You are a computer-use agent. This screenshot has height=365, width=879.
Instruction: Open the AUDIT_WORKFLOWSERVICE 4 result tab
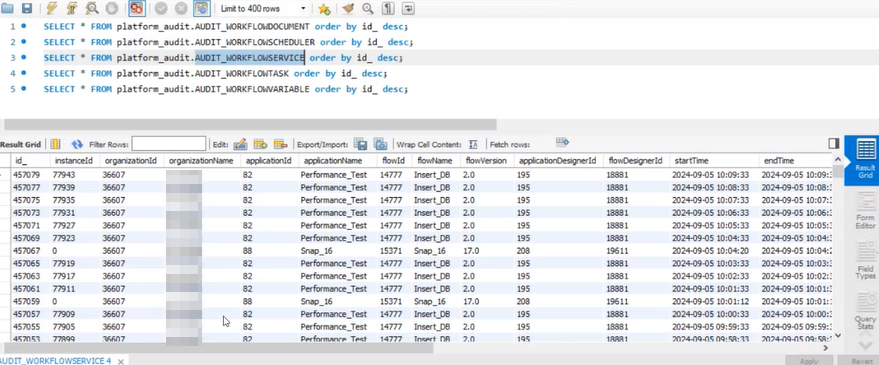point(55,361)
